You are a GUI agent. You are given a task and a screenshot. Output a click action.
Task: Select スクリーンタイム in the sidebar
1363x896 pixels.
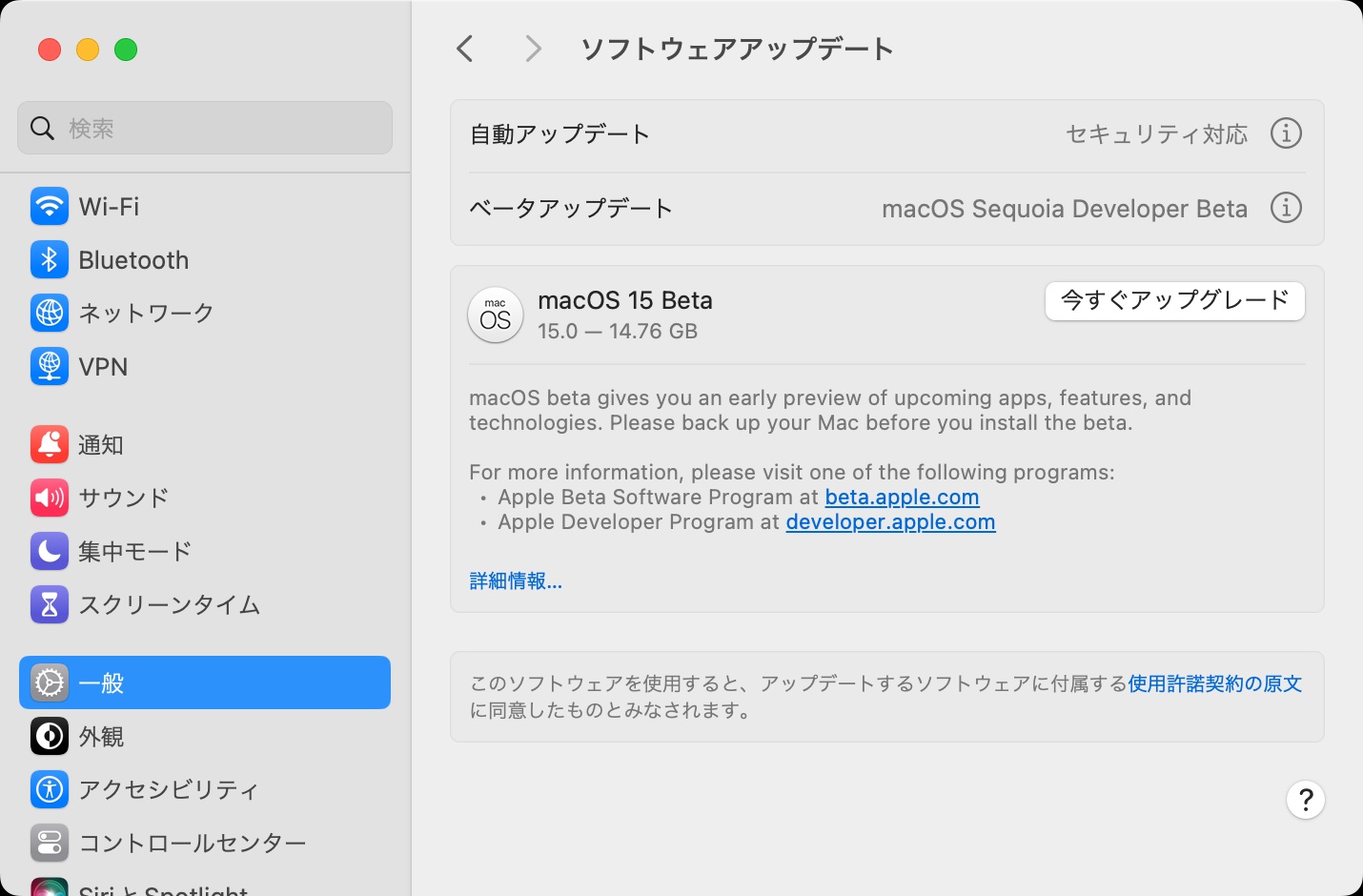[205, 604]
